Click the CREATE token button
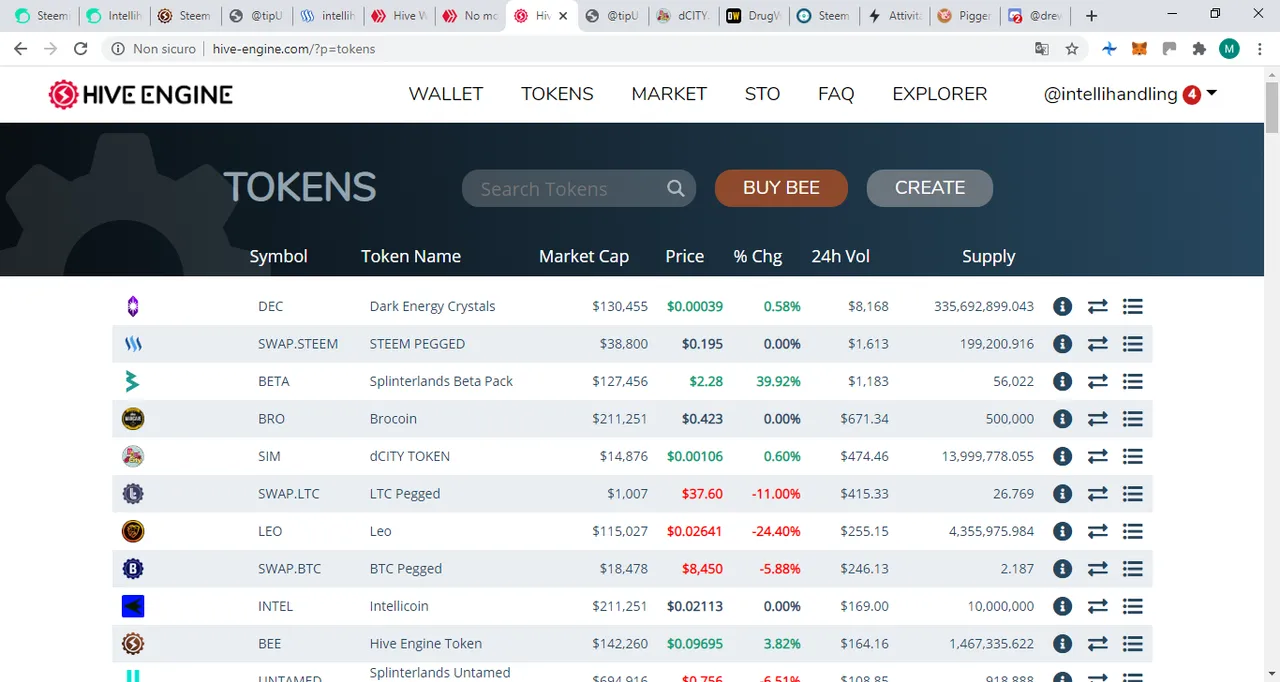Screen dimensions: 1280x682 [x=930, y=188]
